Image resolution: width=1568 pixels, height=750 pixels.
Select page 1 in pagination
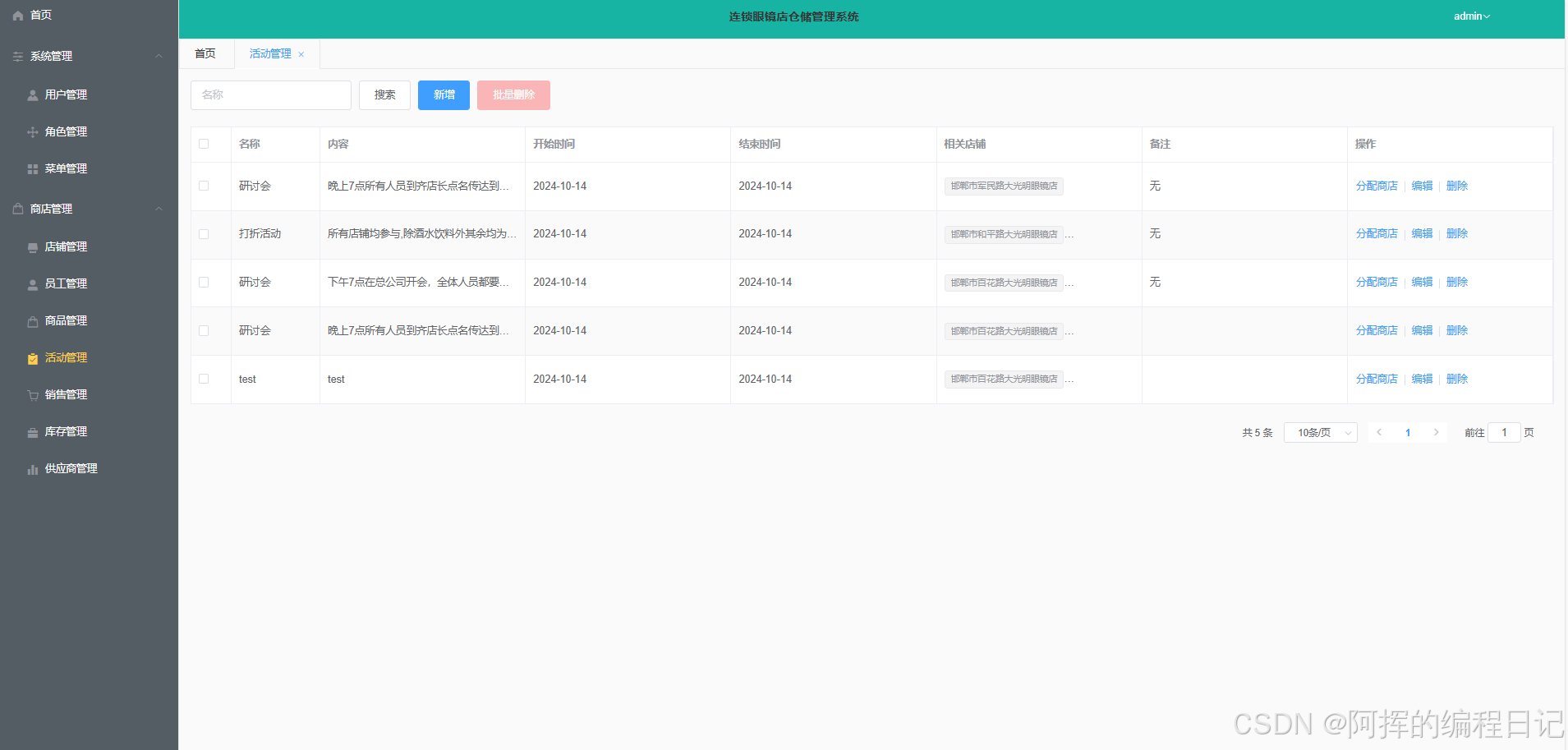1408,432
